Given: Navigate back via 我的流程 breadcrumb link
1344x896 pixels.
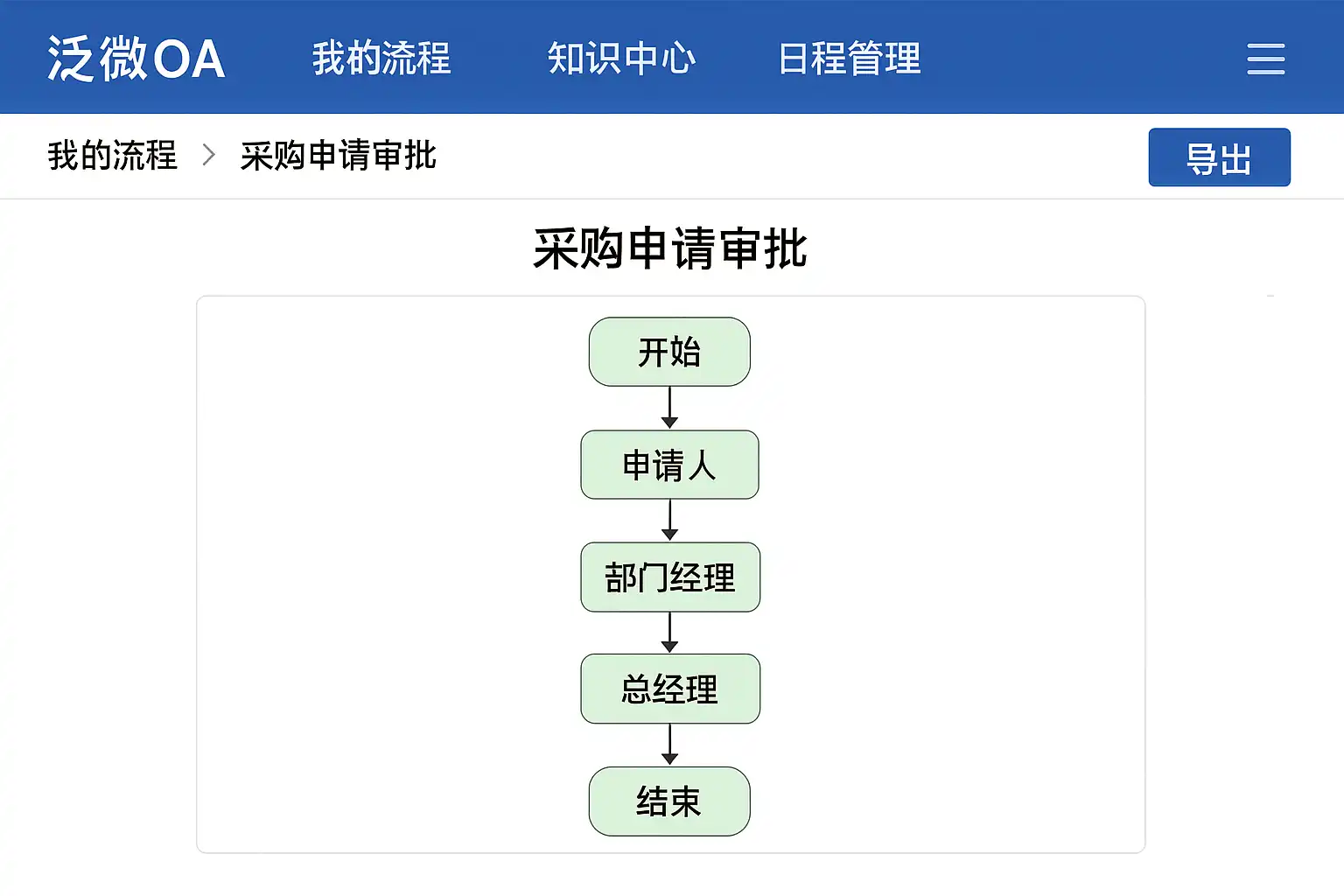Looking at the screenshot, I should [112, 156].
